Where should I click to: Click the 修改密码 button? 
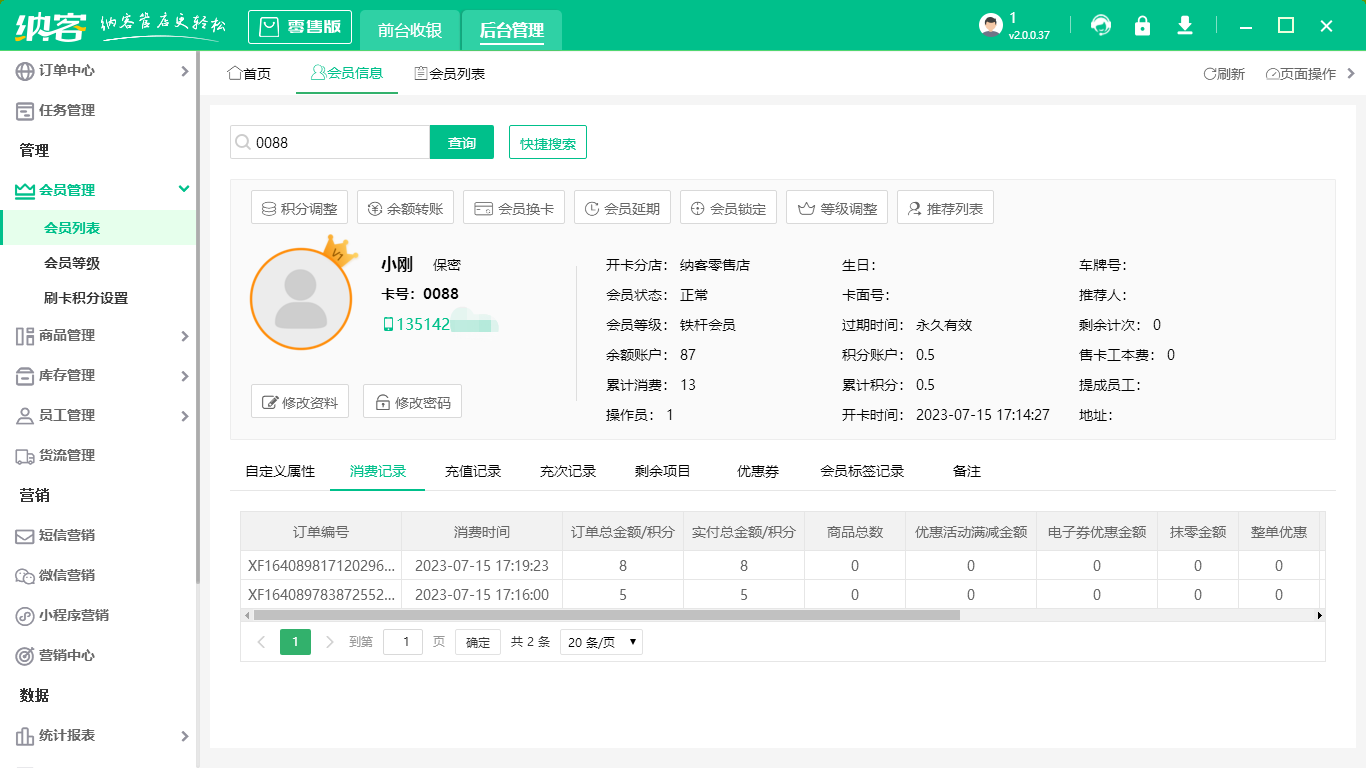tap(412, 401)
